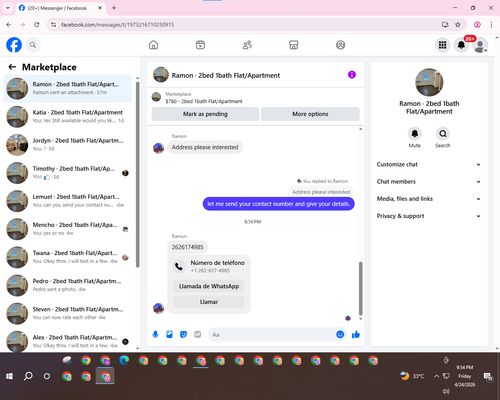Open emoji picker in message box
Screen dimensions: 500x400
coord(340,334)
